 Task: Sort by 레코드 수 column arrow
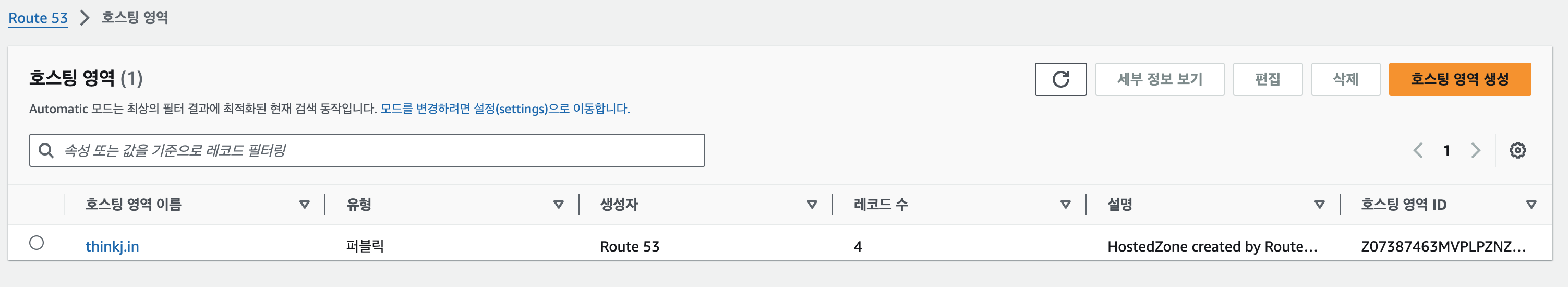tap(1065, 205)
